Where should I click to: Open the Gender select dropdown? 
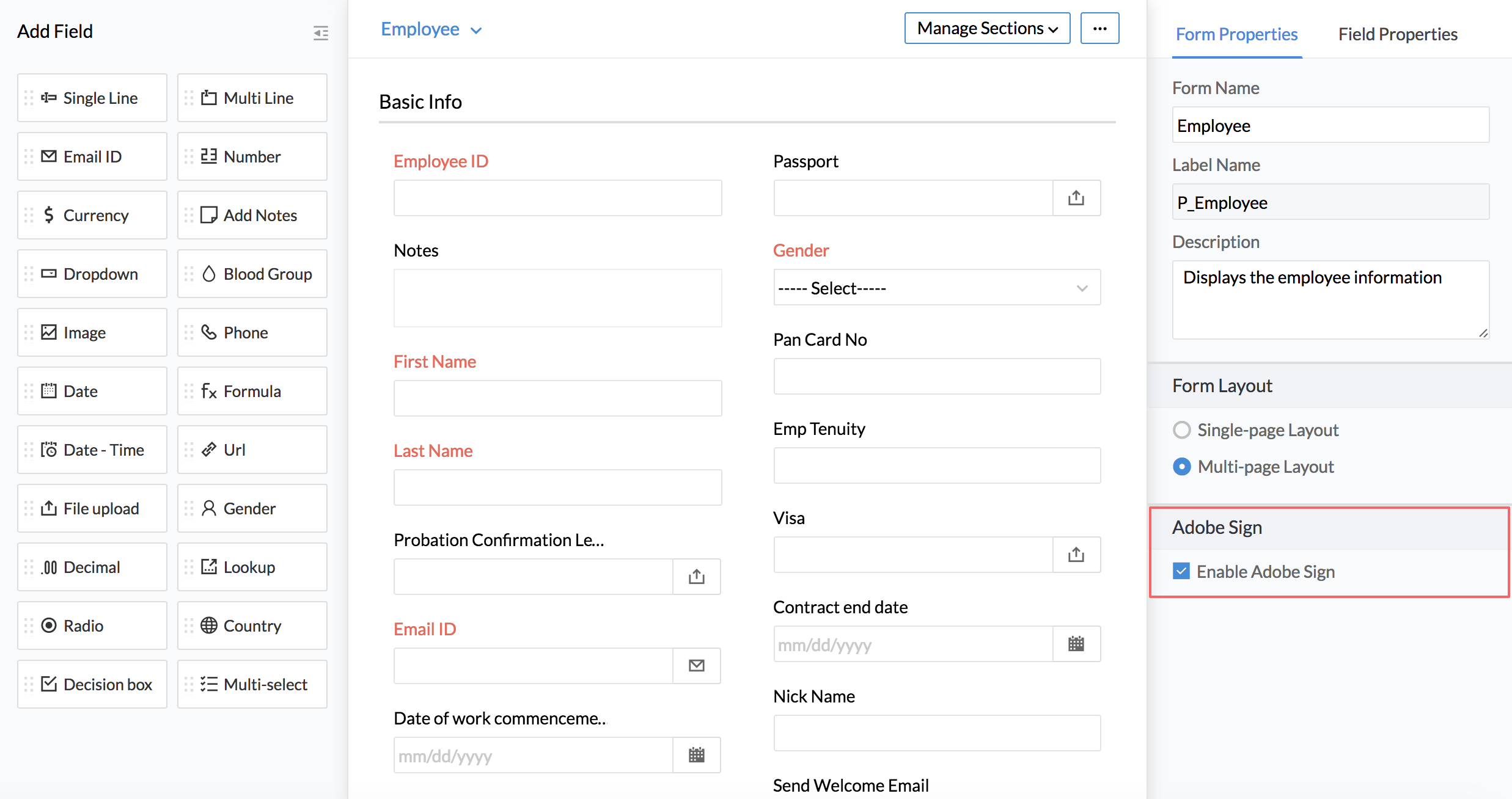(x=936, y=288)
